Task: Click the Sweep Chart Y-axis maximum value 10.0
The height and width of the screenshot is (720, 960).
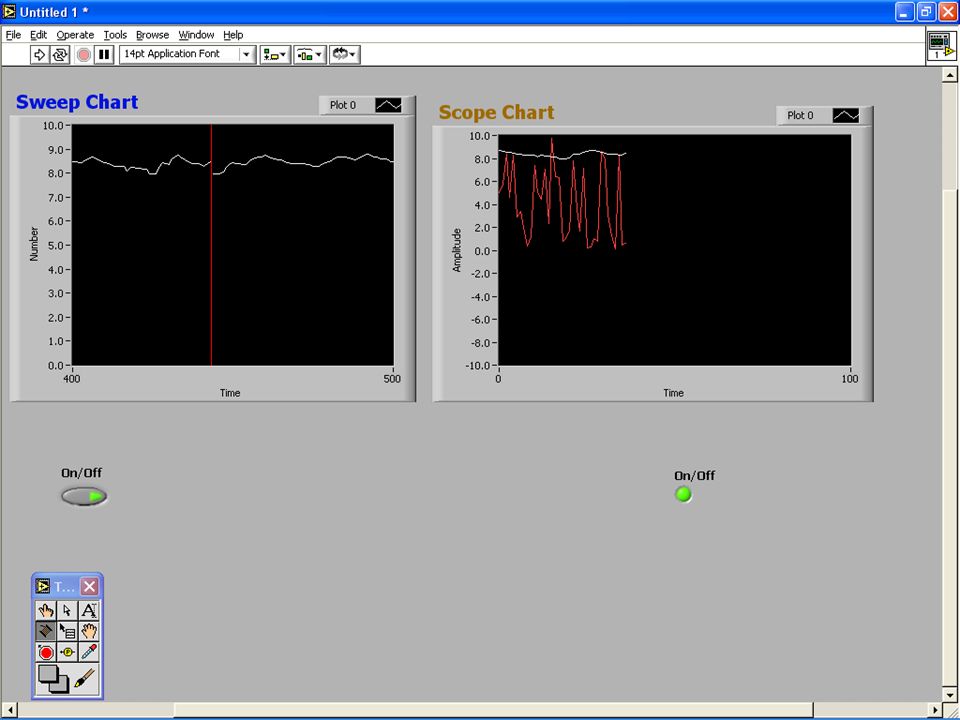Action: click(53, 126)
